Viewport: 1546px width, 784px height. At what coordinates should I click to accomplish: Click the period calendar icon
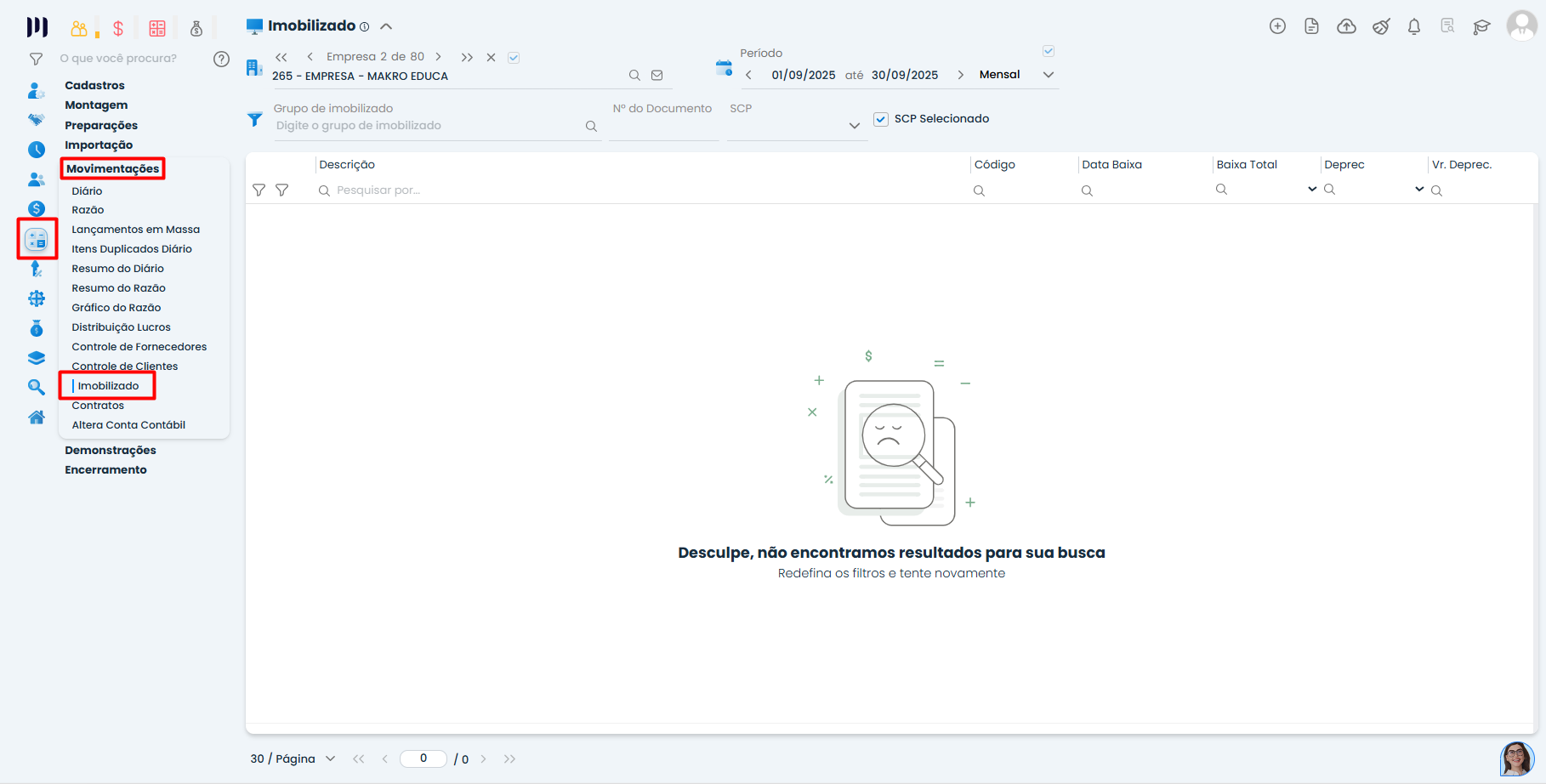point(724,68)
